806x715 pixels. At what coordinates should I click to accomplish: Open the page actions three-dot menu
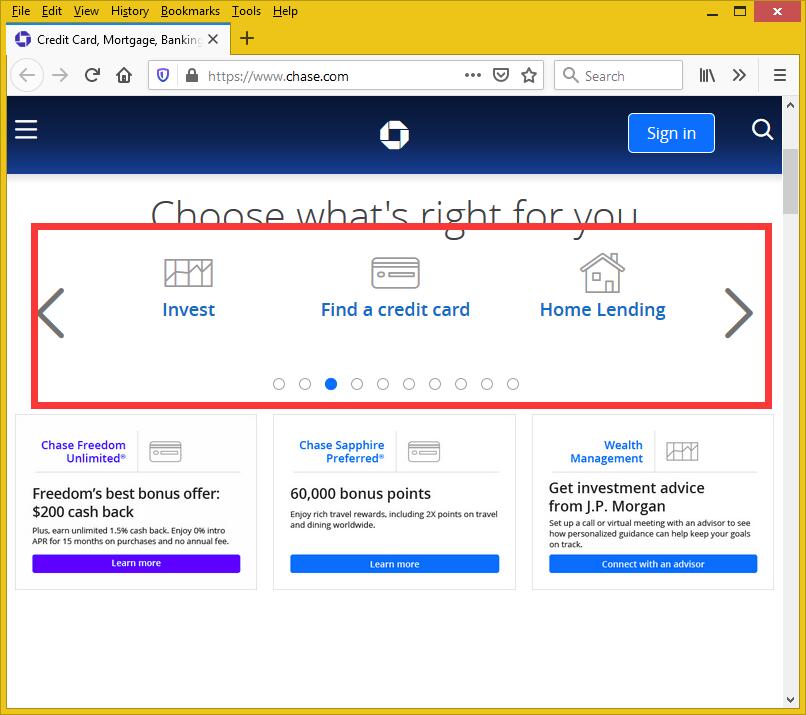[473, 75]
